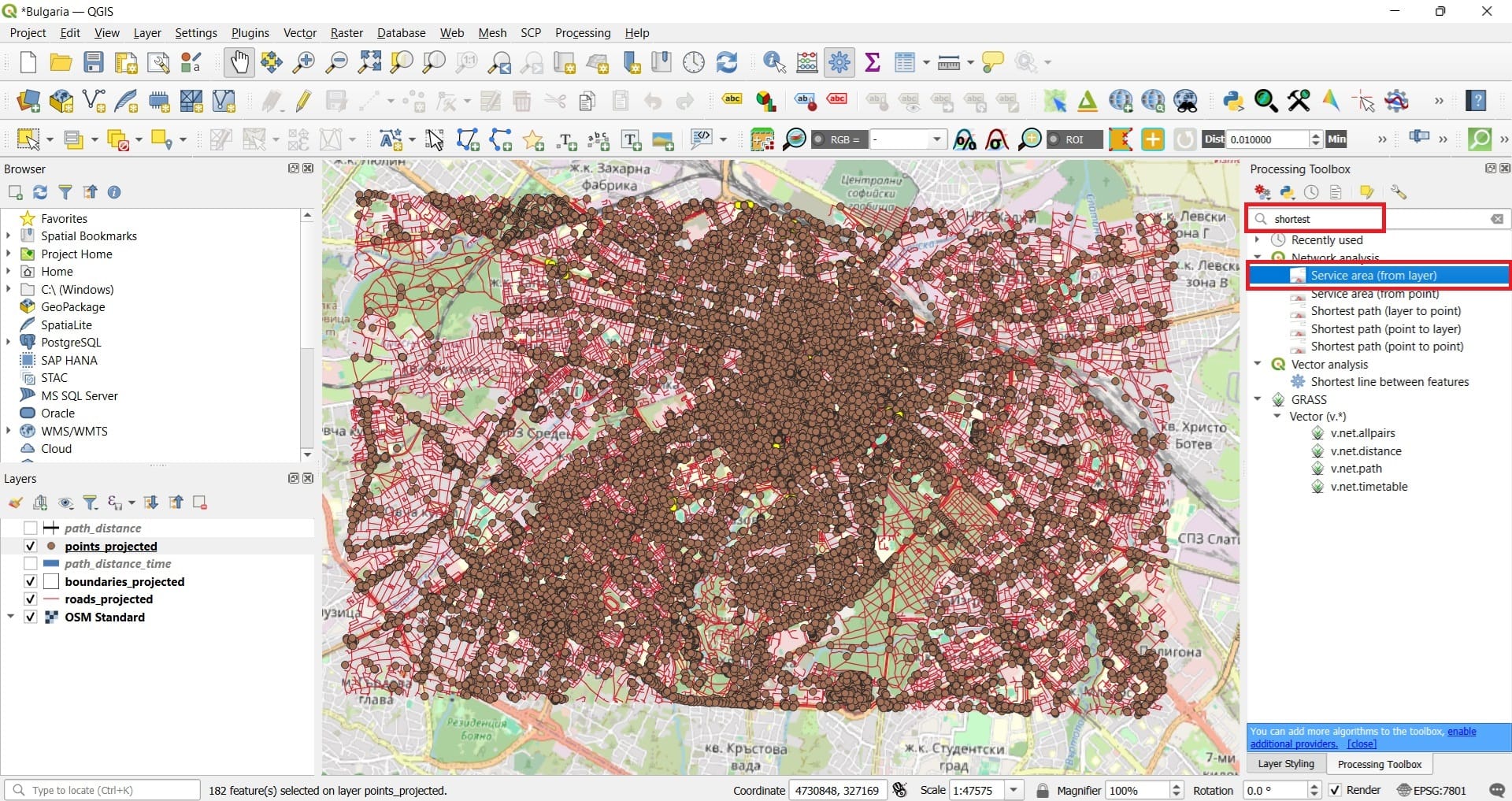This screenshot has height=801, width=1512.
Task: Refresh the Browser panel
Action: point(40,192)
